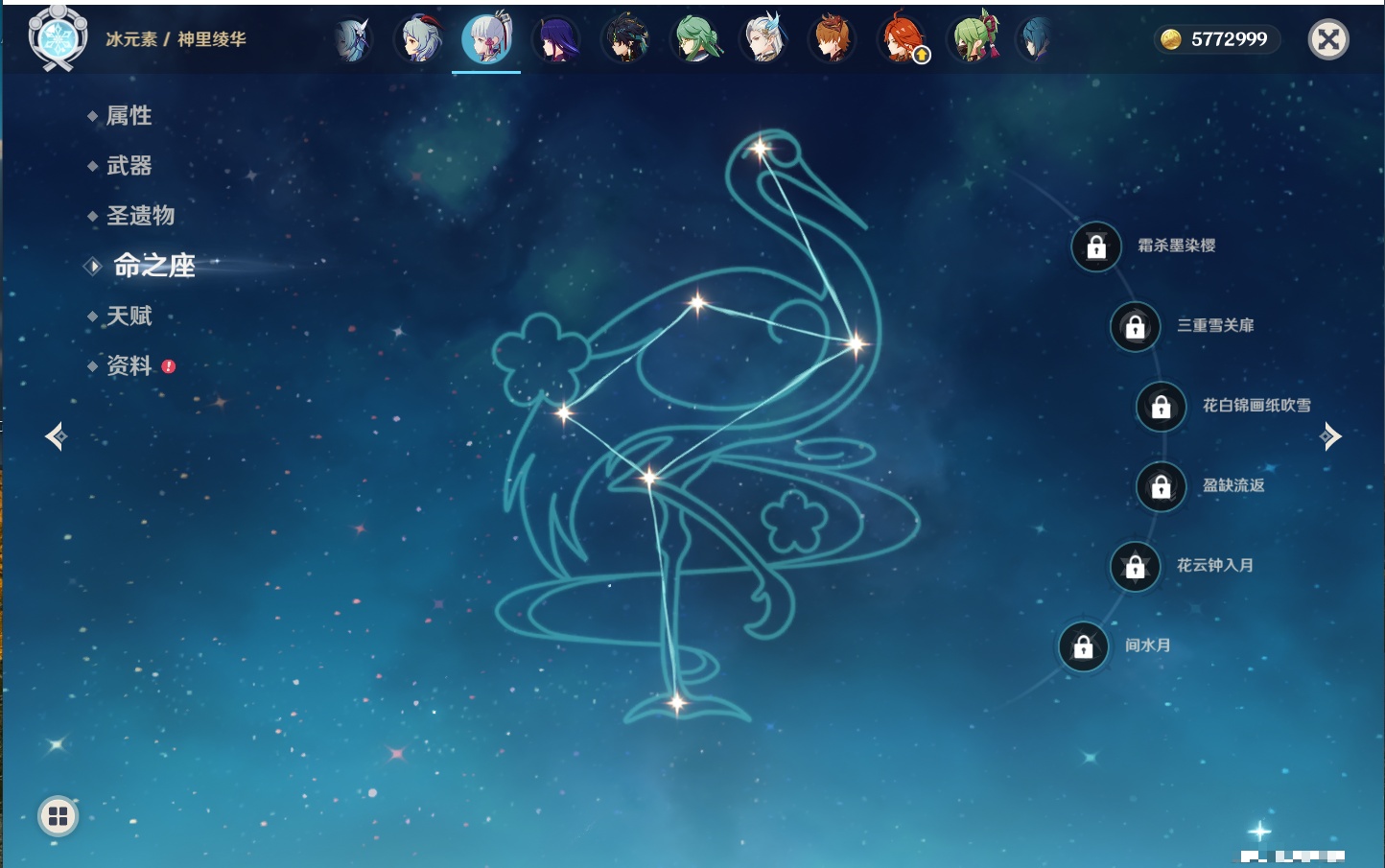Go to previous character with left arrow

pos(56,436)
